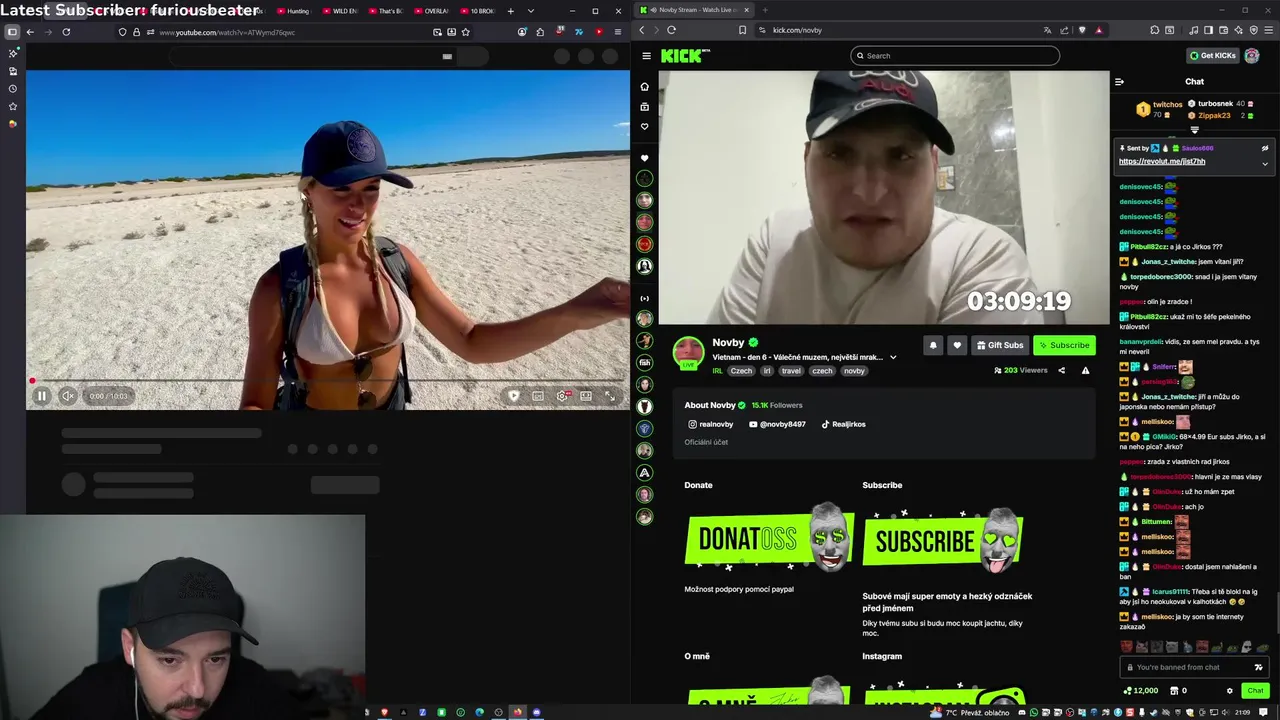Open the Kick hamburger menu
1280x720 pixels.
click(647, 56)
